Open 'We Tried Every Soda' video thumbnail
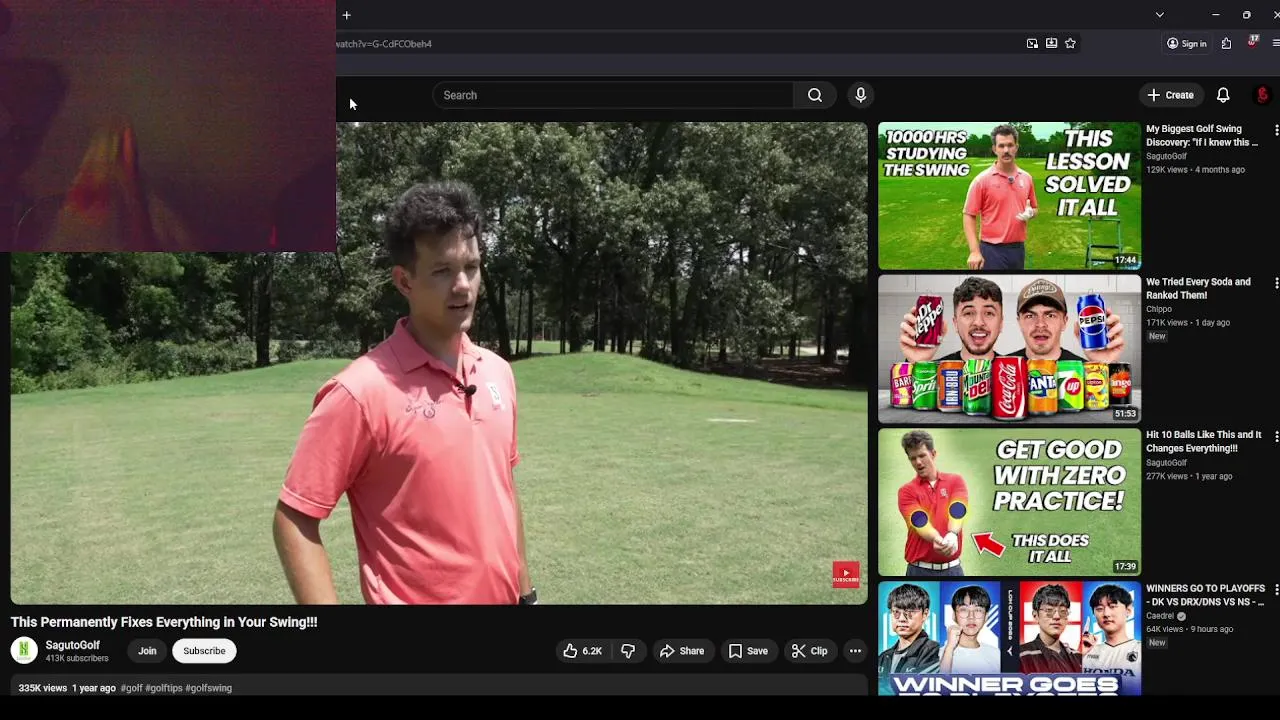Image resolution: width=1280 pixels, height=720 pixels. click(x=1009, y=349)
